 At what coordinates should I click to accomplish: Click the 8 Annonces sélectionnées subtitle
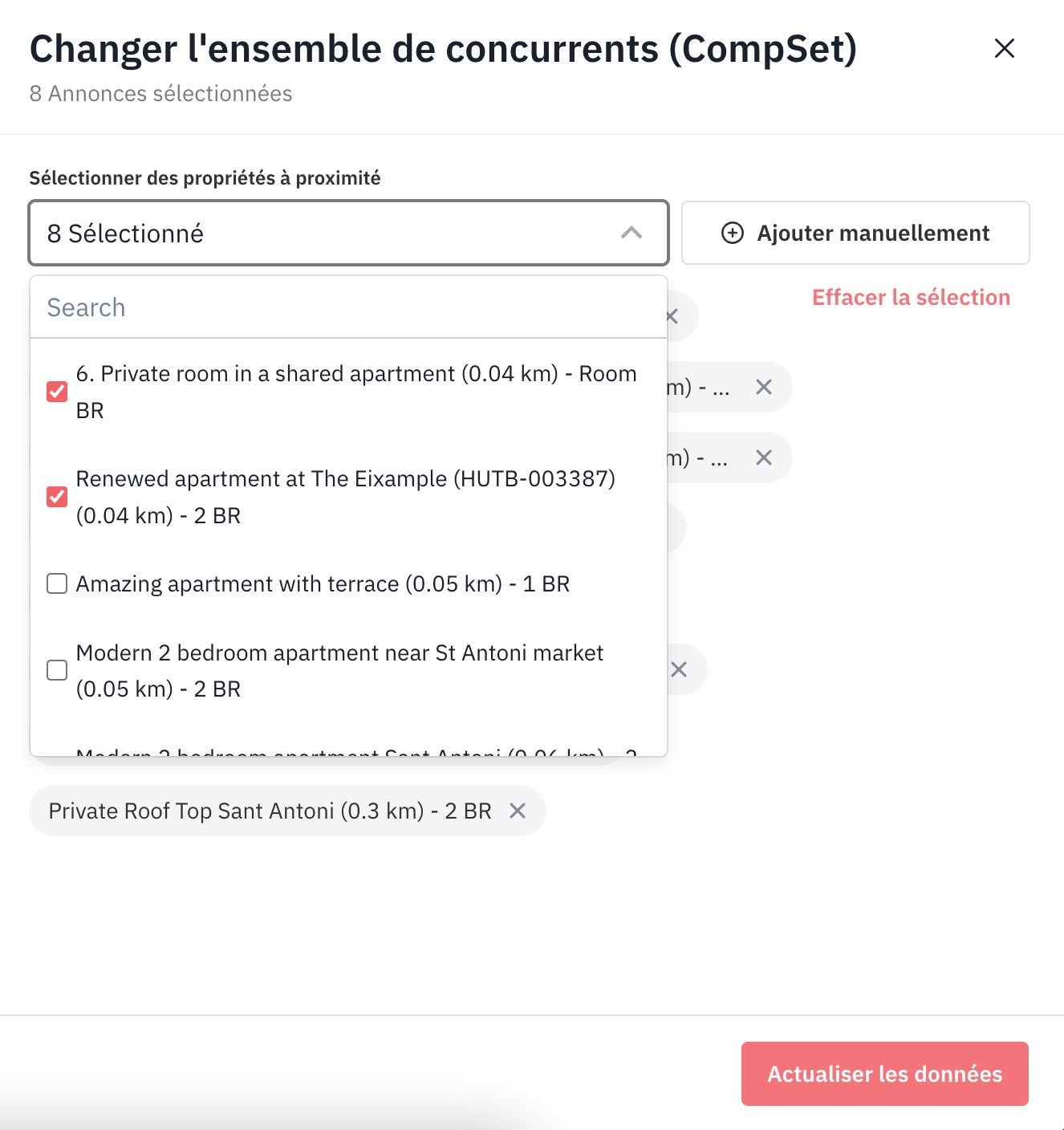click(x=160, y=94)
